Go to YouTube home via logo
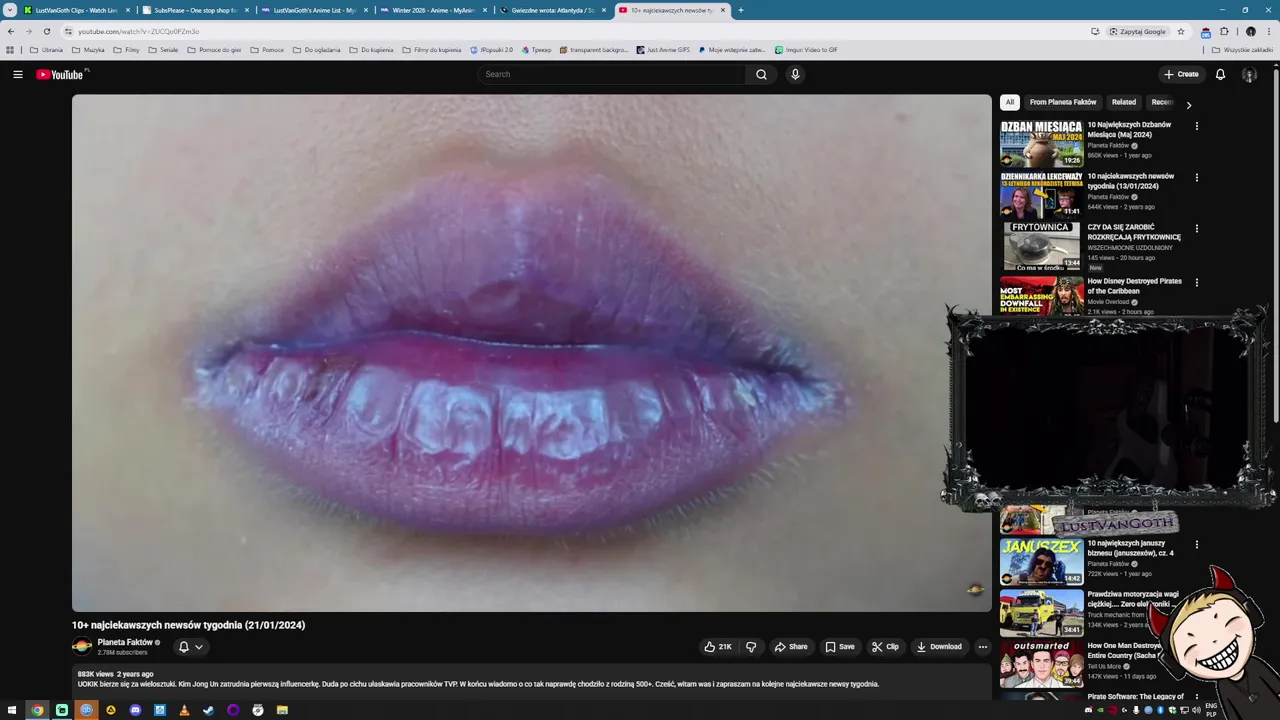Screen dimensions: 1280x720 pyautogui.click(x=62, y=74)
